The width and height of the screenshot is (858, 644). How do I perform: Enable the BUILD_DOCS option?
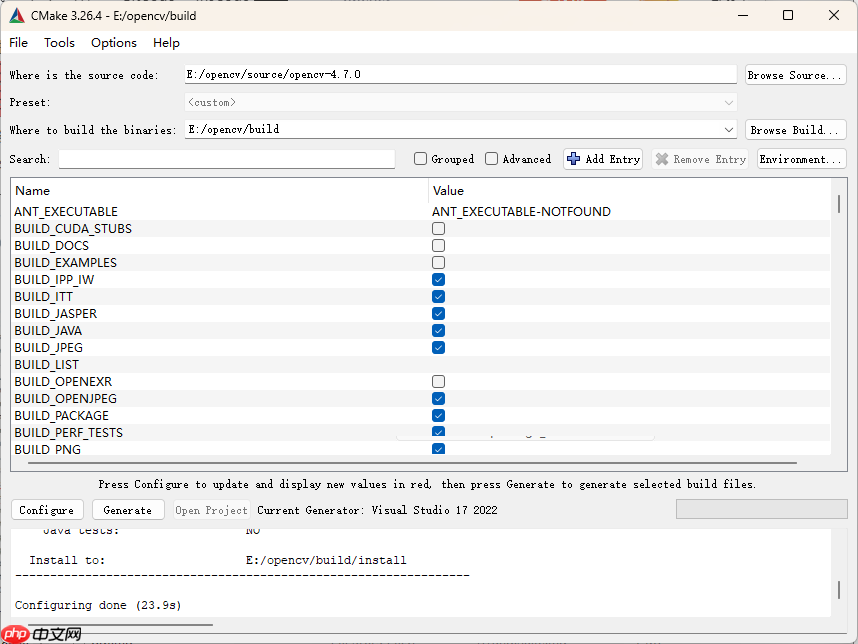[x=438, y=245]
